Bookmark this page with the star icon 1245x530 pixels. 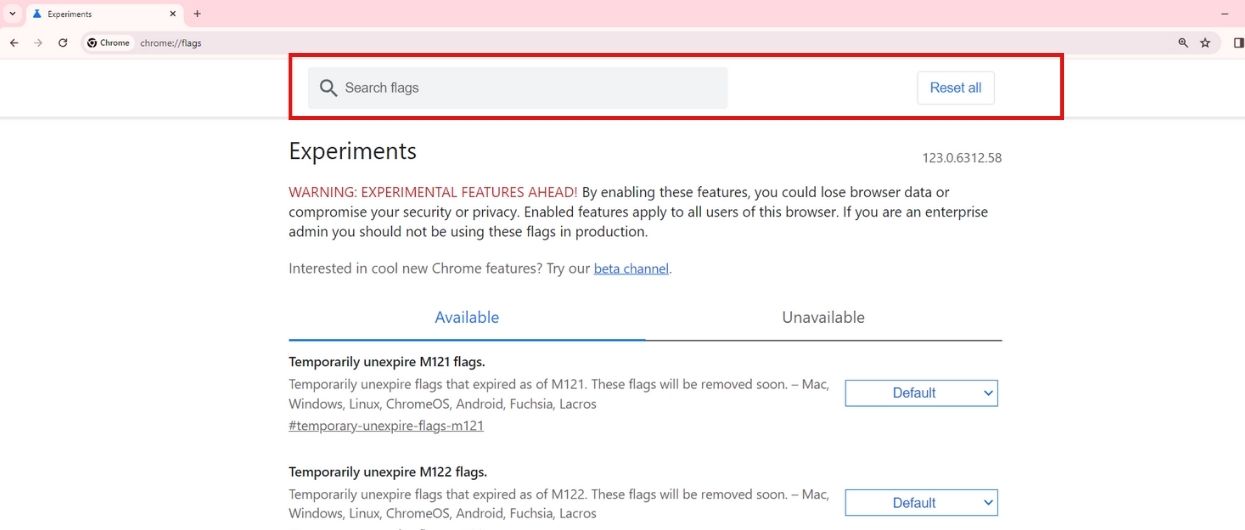[1205, 43]
